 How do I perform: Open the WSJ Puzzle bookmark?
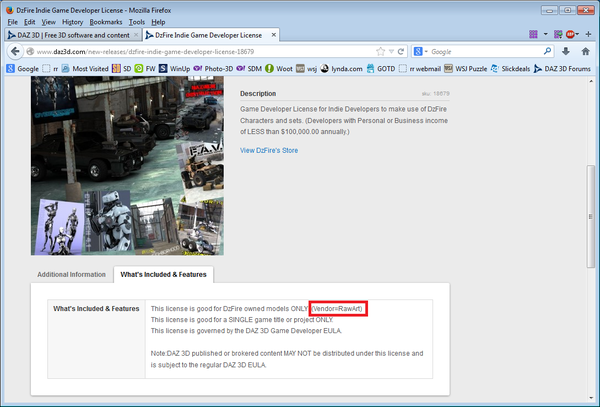click(x=466, y=68)
